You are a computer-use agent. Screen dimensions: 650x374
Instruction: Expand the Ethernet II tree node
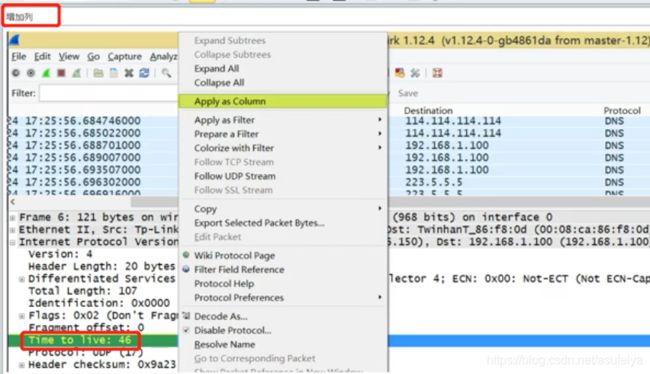click(13, 230)
